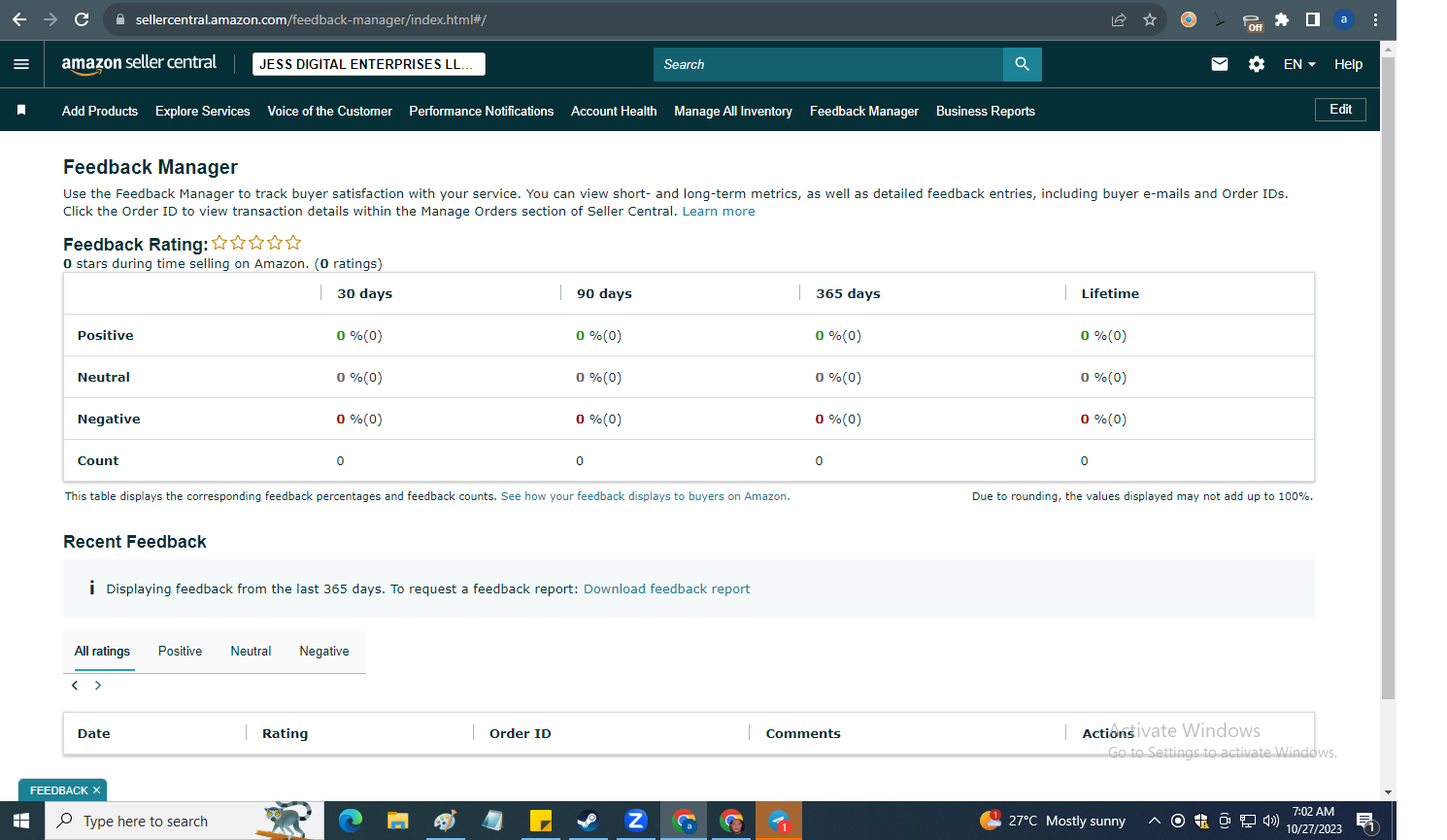Open Zoom from the taskbar
Viewport: 1447px width, 840px height.
pyautogui.click(x=636, y=821)
